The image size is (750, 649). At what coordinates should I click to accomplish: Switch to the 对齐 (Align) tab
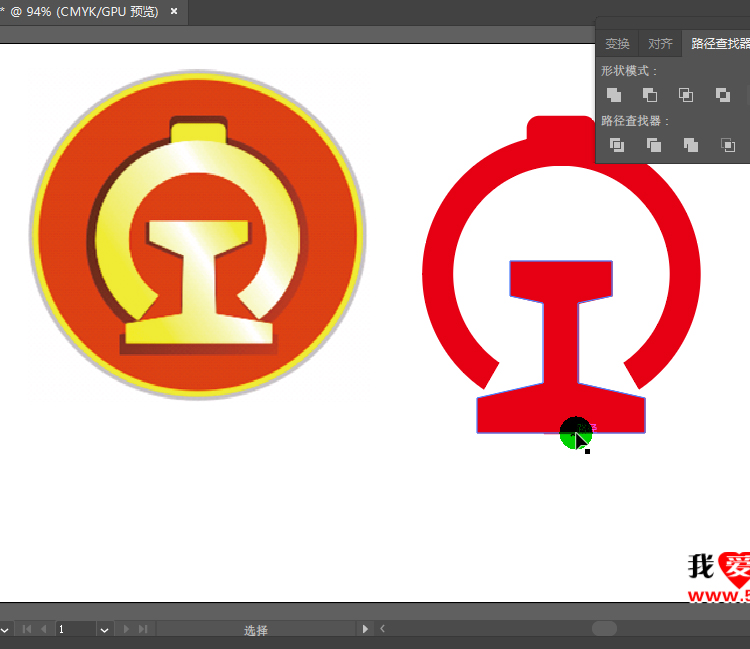coord(660,44)
